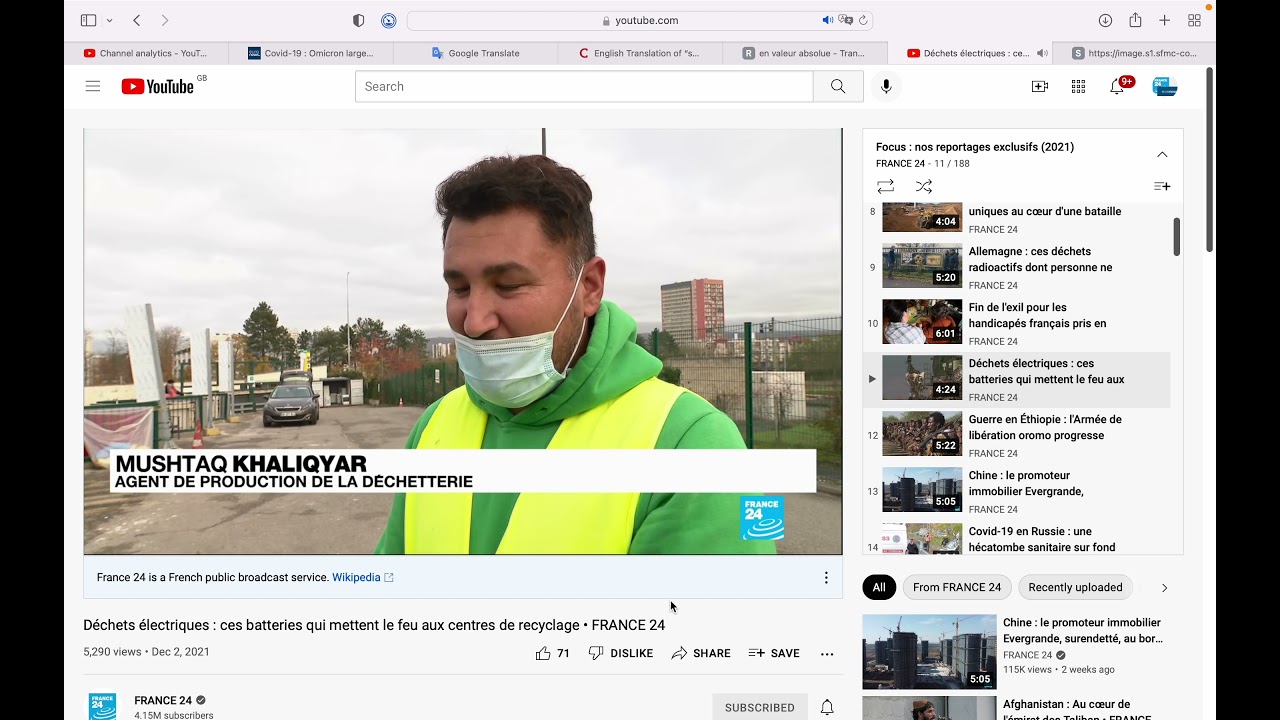Select the 'All' filter chip

pyautogui.click(x=879, y=587)
